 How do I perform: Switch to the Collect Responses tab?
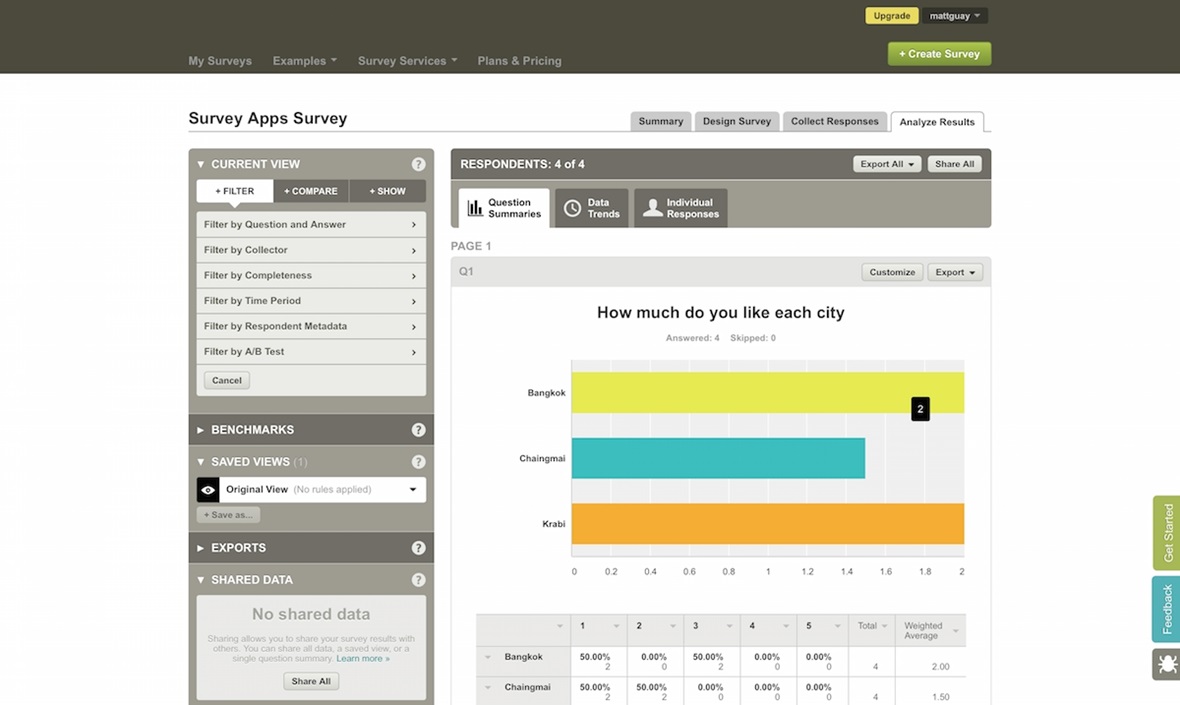(x=835, y=121)
